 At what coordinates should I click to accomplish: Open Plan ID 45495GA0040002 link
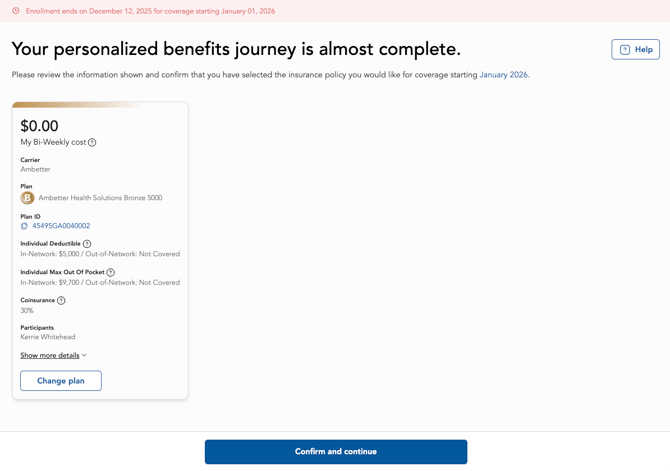pyautogui.click(x=61, y=226)
